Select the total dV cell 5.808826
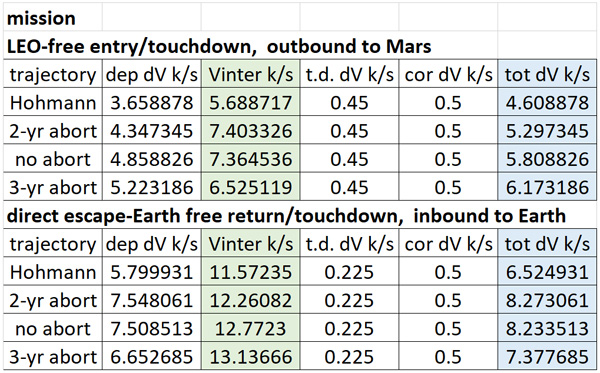600x373 pixels. (x=547, y=159)
